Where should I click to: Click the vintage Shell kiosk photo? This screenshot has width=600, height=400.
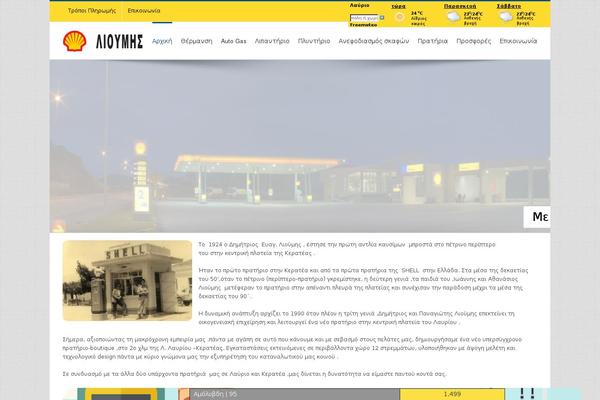(x=127, y=281)
